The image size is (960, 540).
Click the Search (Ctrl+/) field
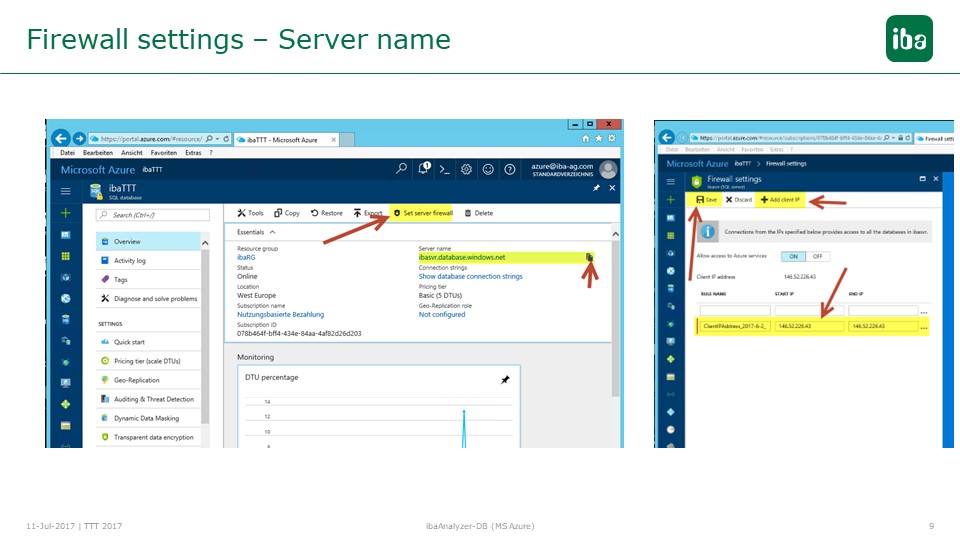pyautogui.click(x=153, y=215)
